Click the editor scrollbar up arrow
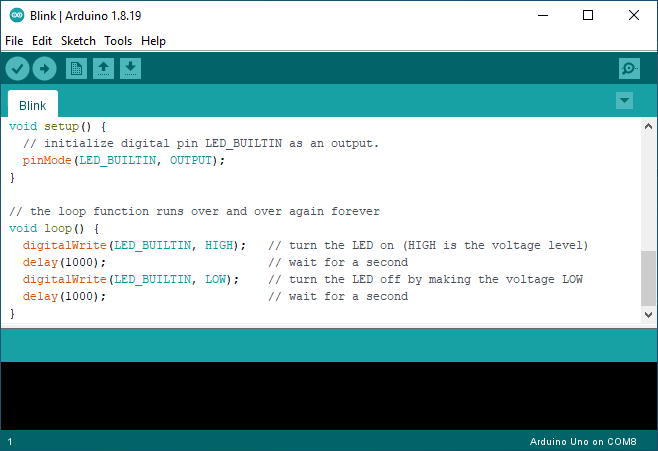This screenshot has height=451, width=658. (649, 126)
